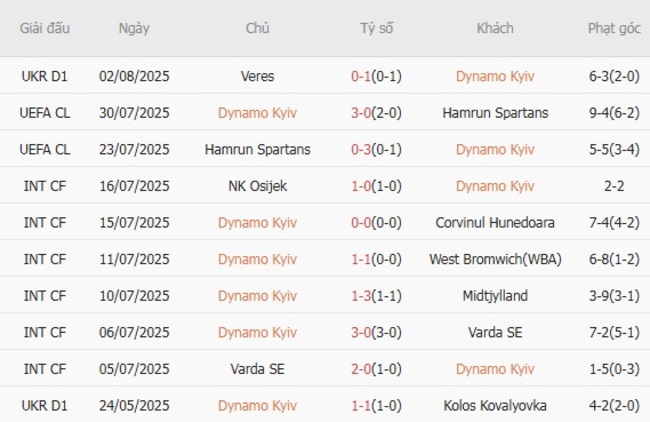Open Hamrun Spartans in the 30/07/2025 row
Viewport: 650px width, 422px height.
coord(495,113)
